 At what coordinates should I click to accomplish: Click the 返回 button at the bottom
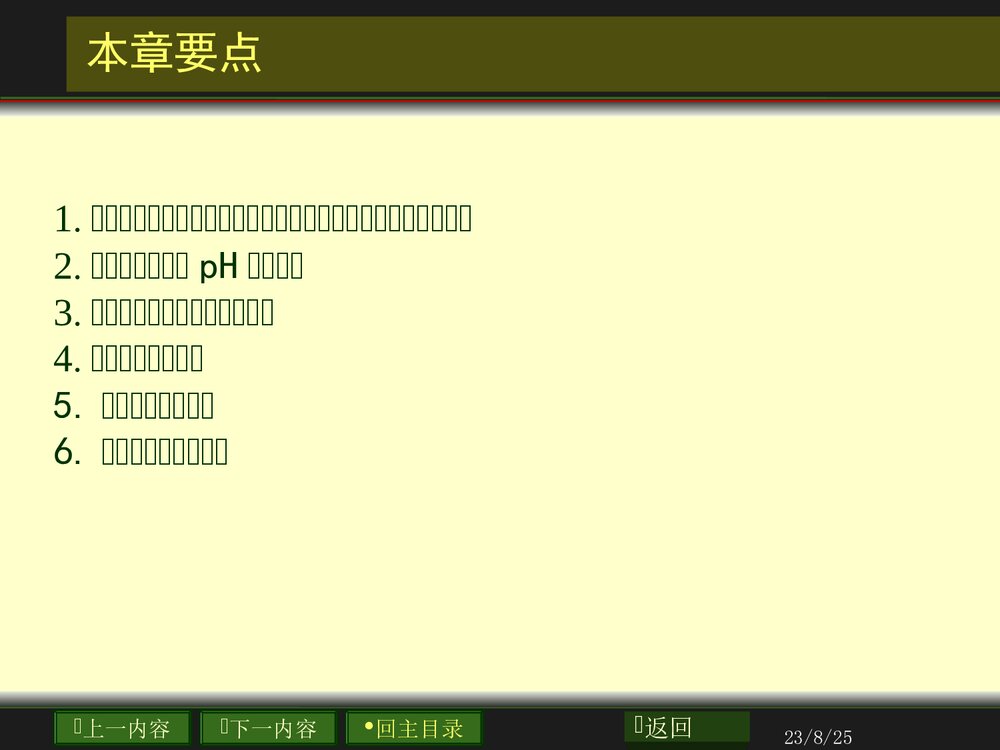click(x=685, y=727)
